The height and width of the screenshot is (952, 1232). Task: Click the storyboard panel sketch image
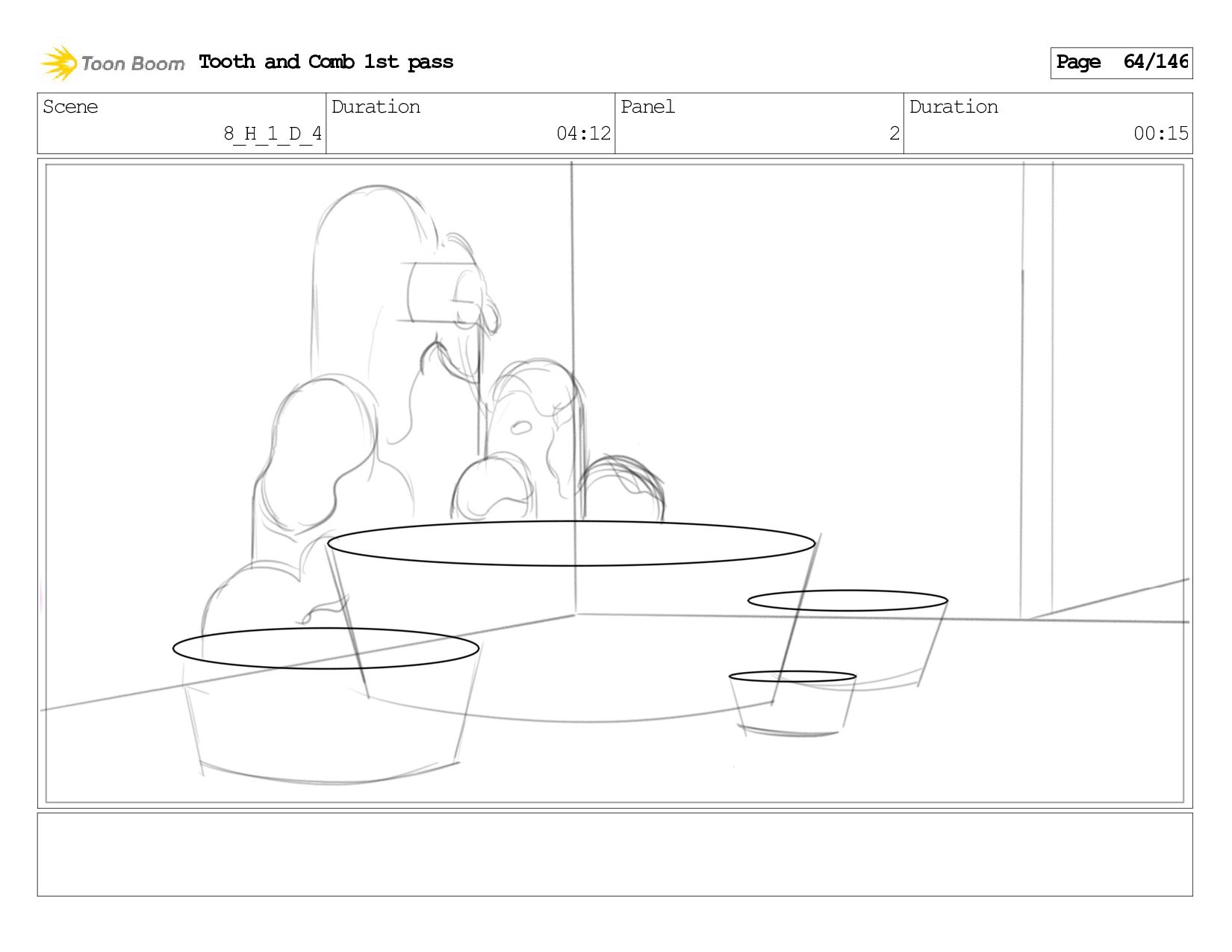click(x=615, y=483)
